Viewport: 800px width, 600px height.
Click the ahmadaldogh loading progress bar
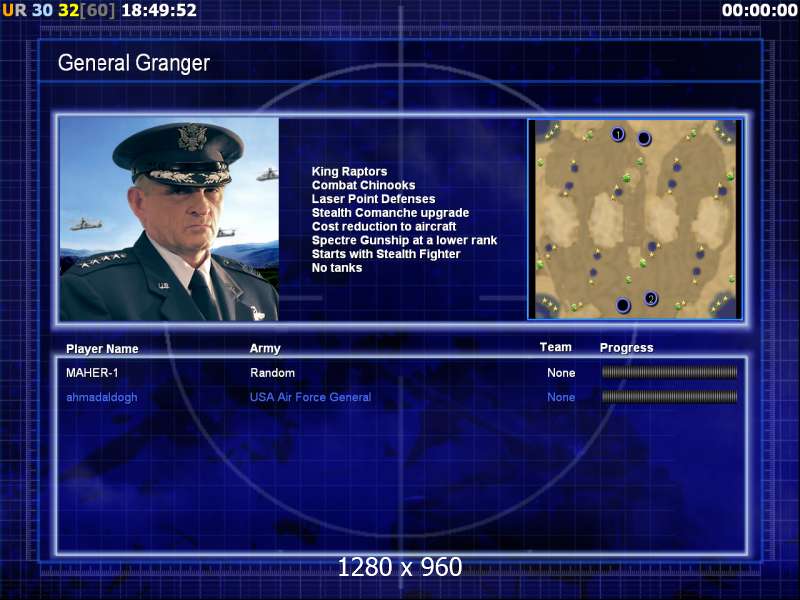(669, 396)
